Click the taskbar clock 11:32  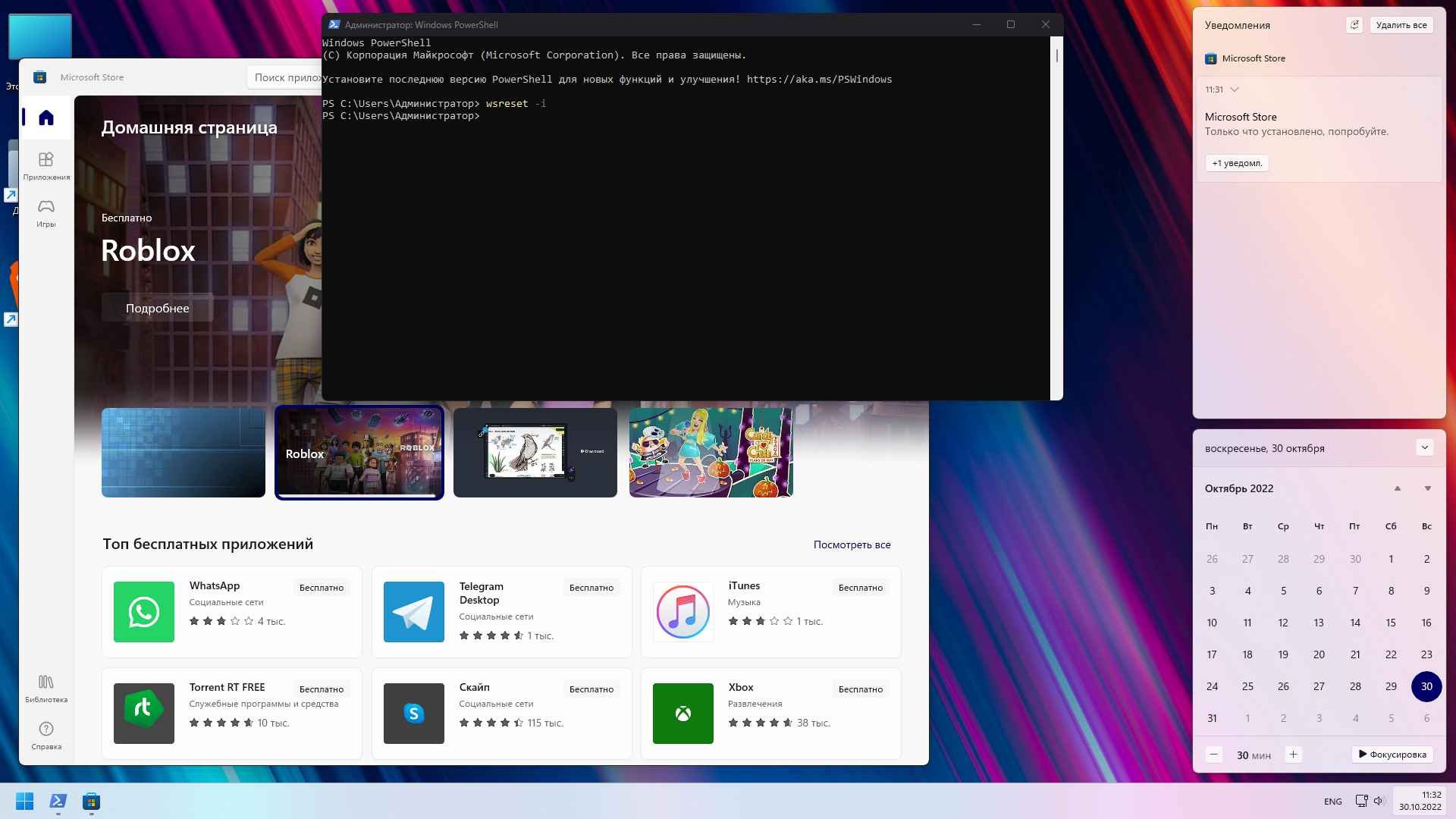1420,801
